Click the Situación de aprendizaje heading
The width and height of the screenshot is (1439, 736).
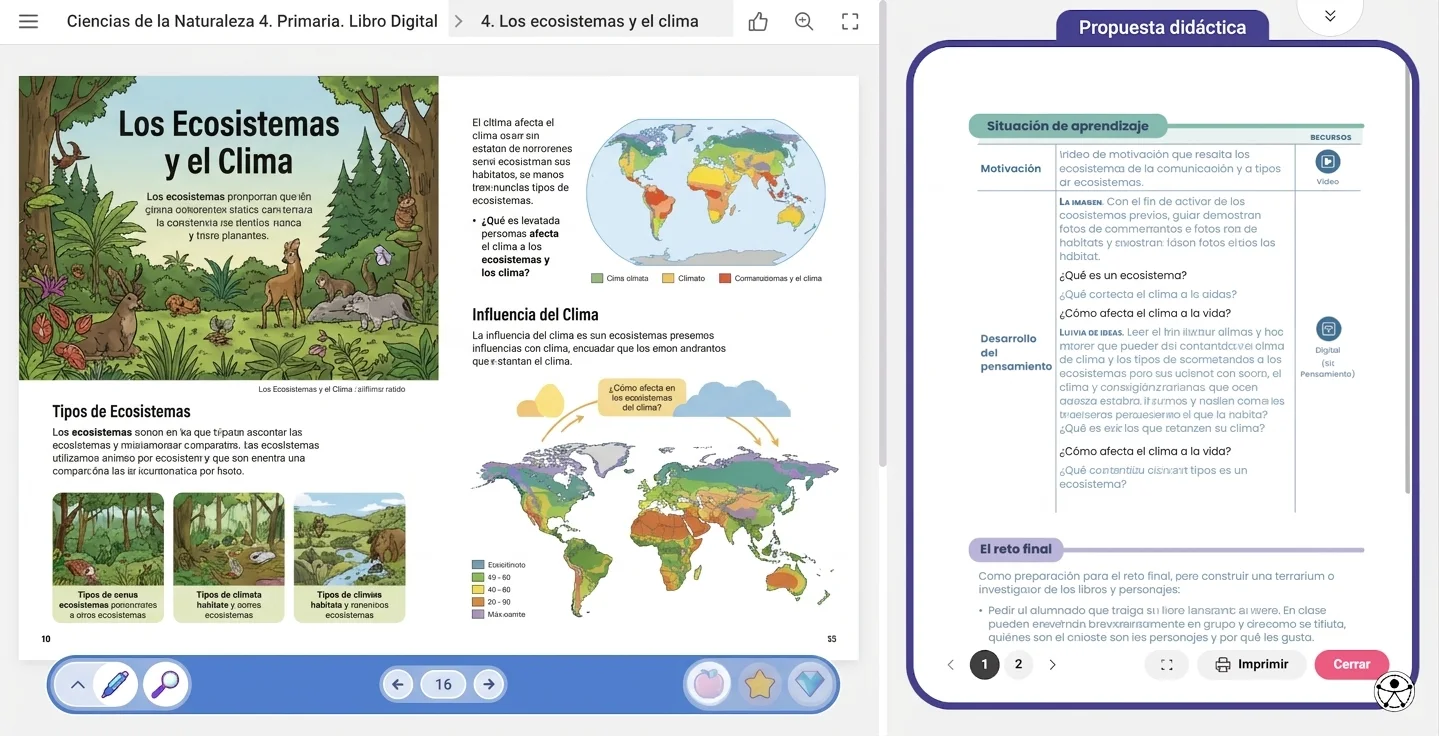click(x=1068, y=126)
